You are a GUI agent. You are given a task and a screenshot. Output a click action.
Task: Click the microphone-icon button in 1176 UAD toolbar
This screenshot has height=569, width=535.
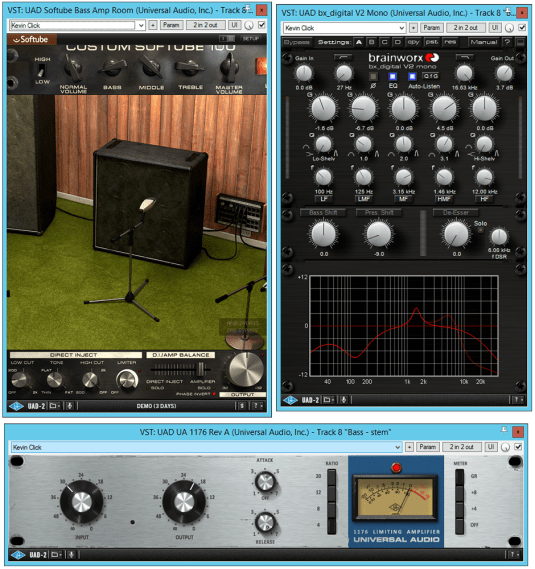coord(72,555)
